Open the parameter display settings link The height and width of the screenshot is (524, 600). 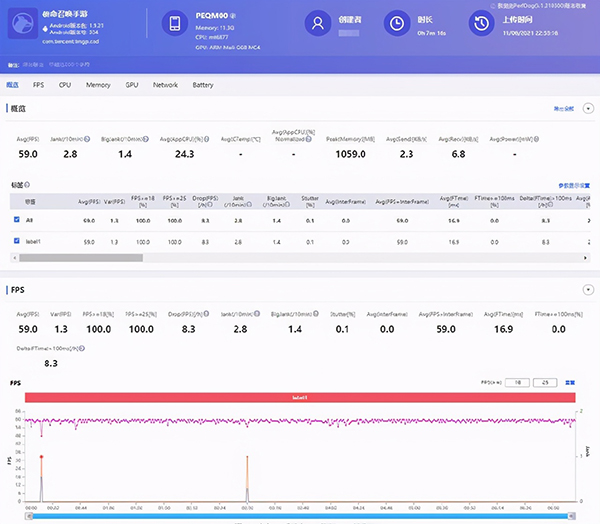(x=572, y=186)
